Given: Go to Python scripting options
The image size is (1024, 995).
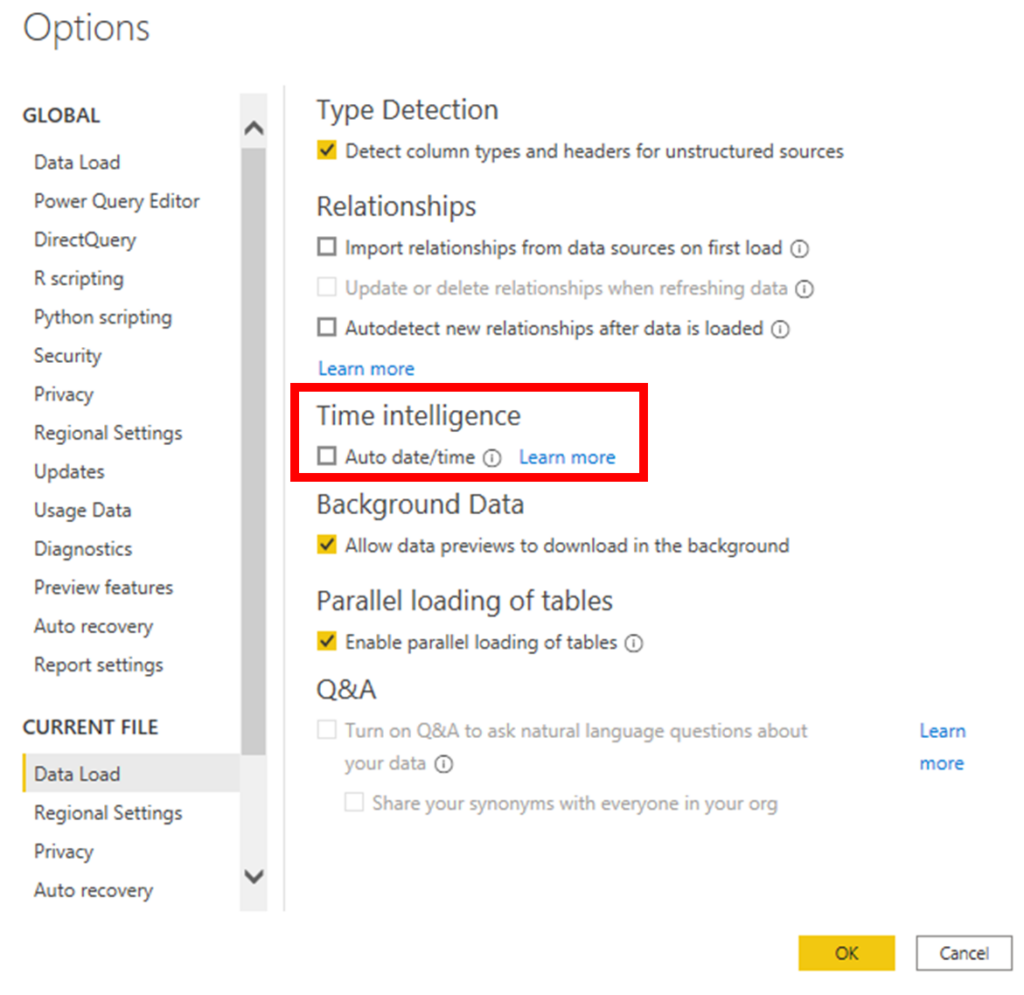Looking at the screenshot, I should click(x=103, y=317).
